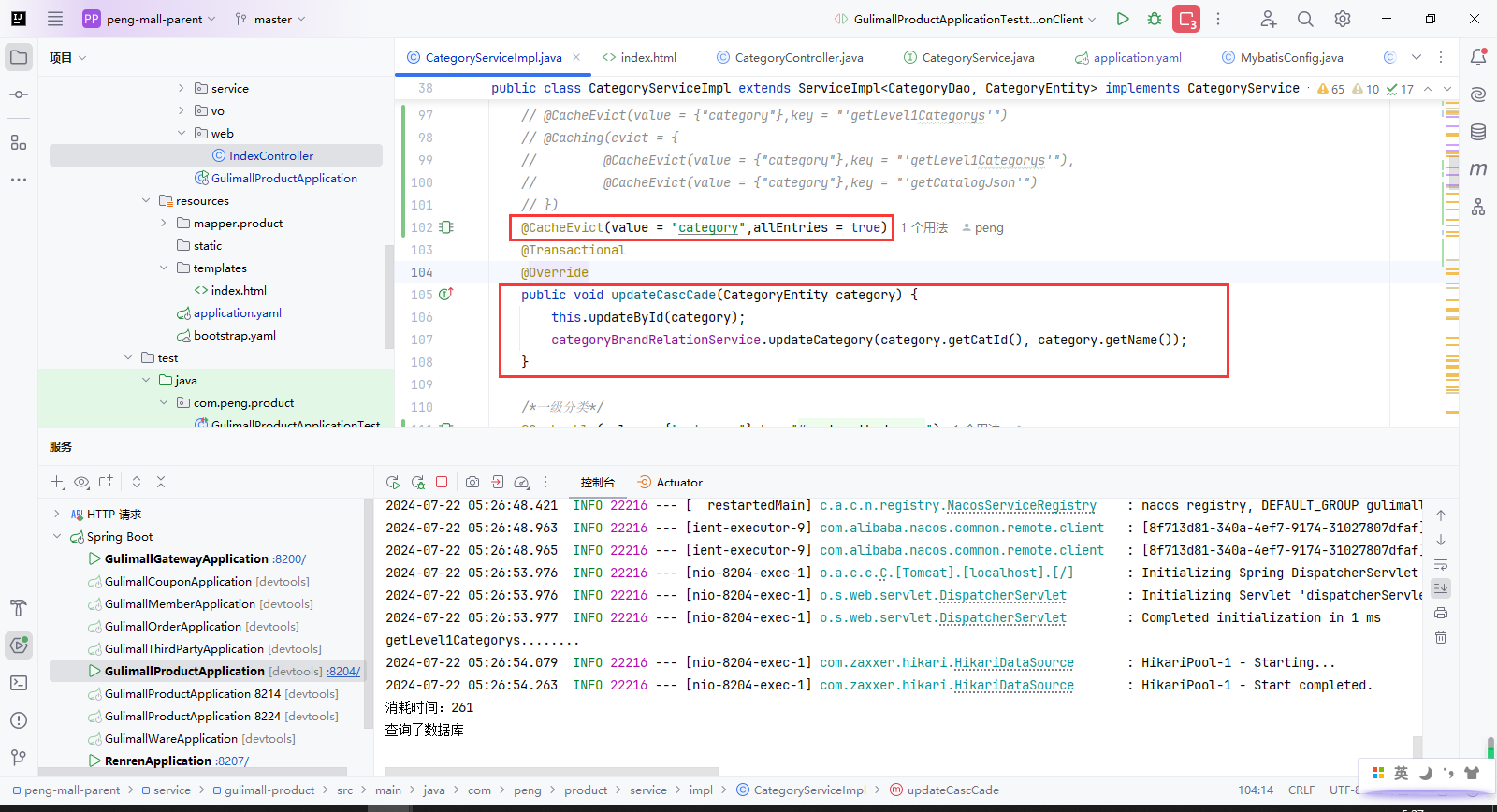
Task: Click the NacosServiceRegistry link in console
Action: 1021,505
